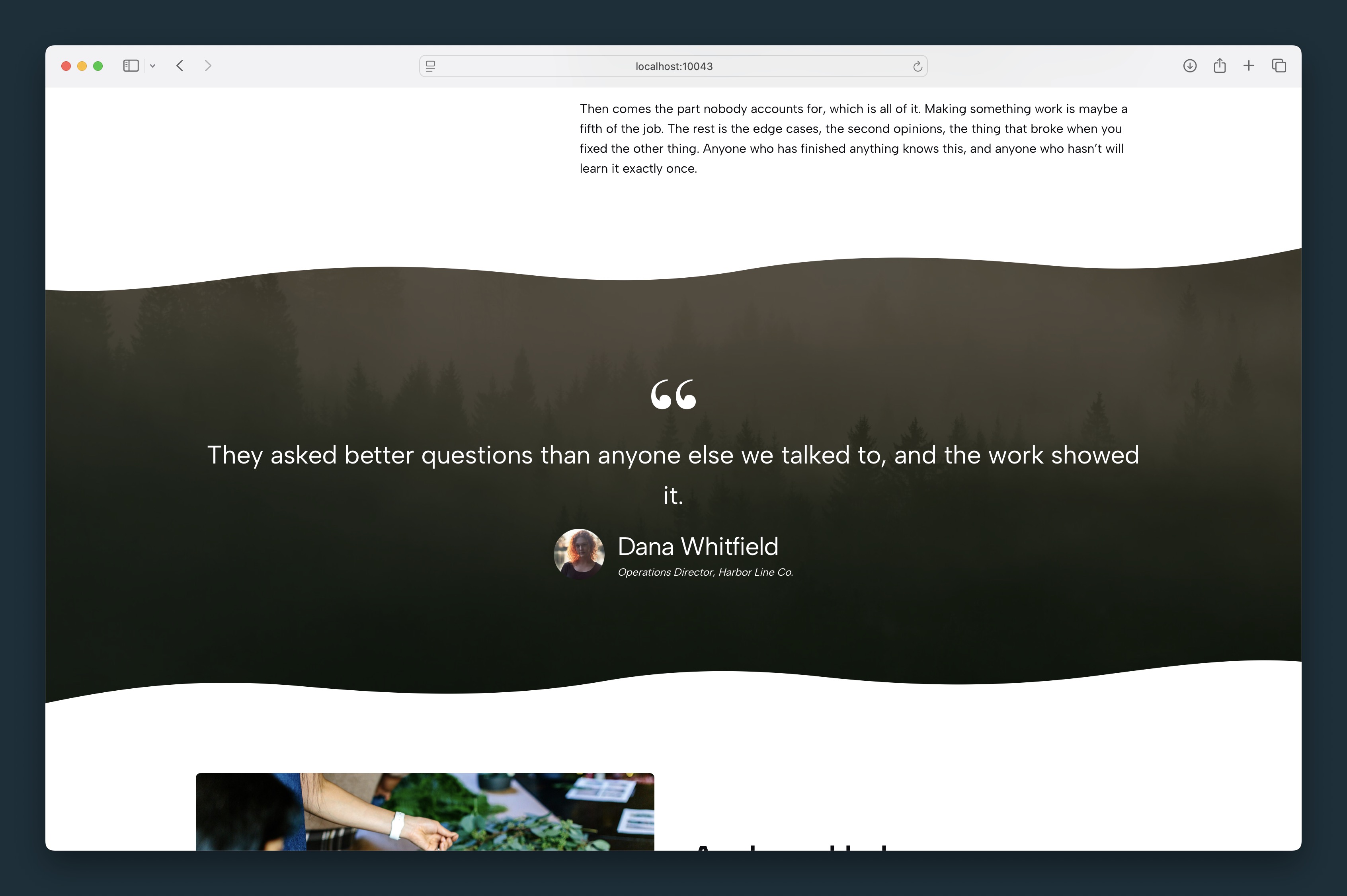This screenshot has height=896, width=1347.
Task: Click the Operations Director, Harbor Line Co. caption
Action: coord(705,572)
